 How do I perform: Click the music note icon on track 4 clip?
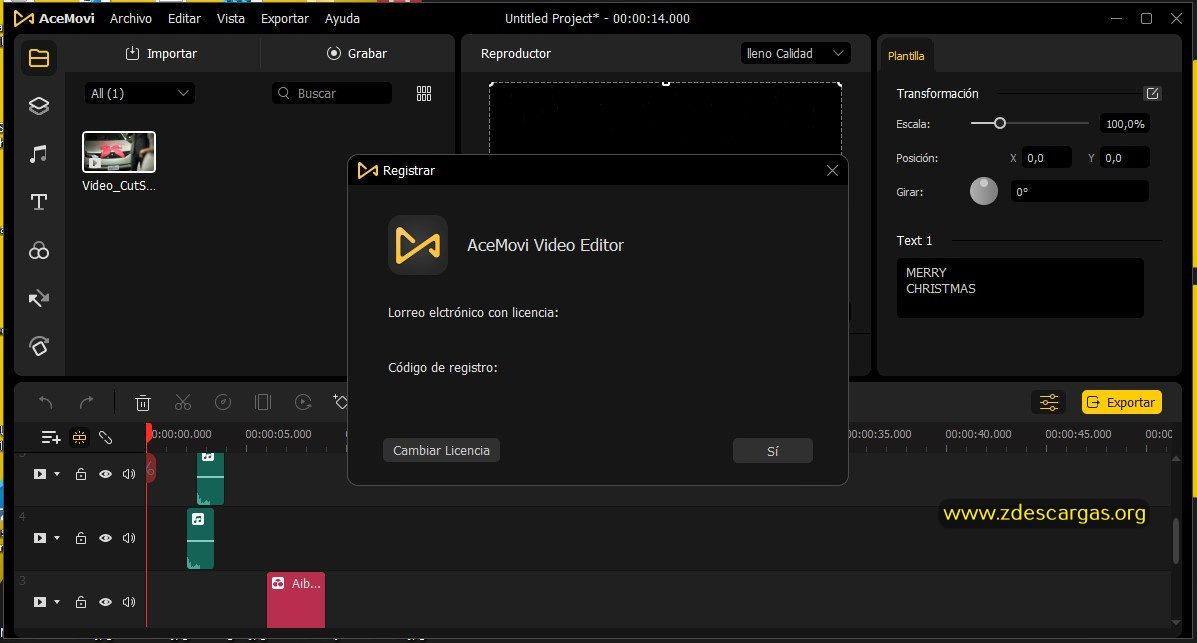[x=198, y=519]
